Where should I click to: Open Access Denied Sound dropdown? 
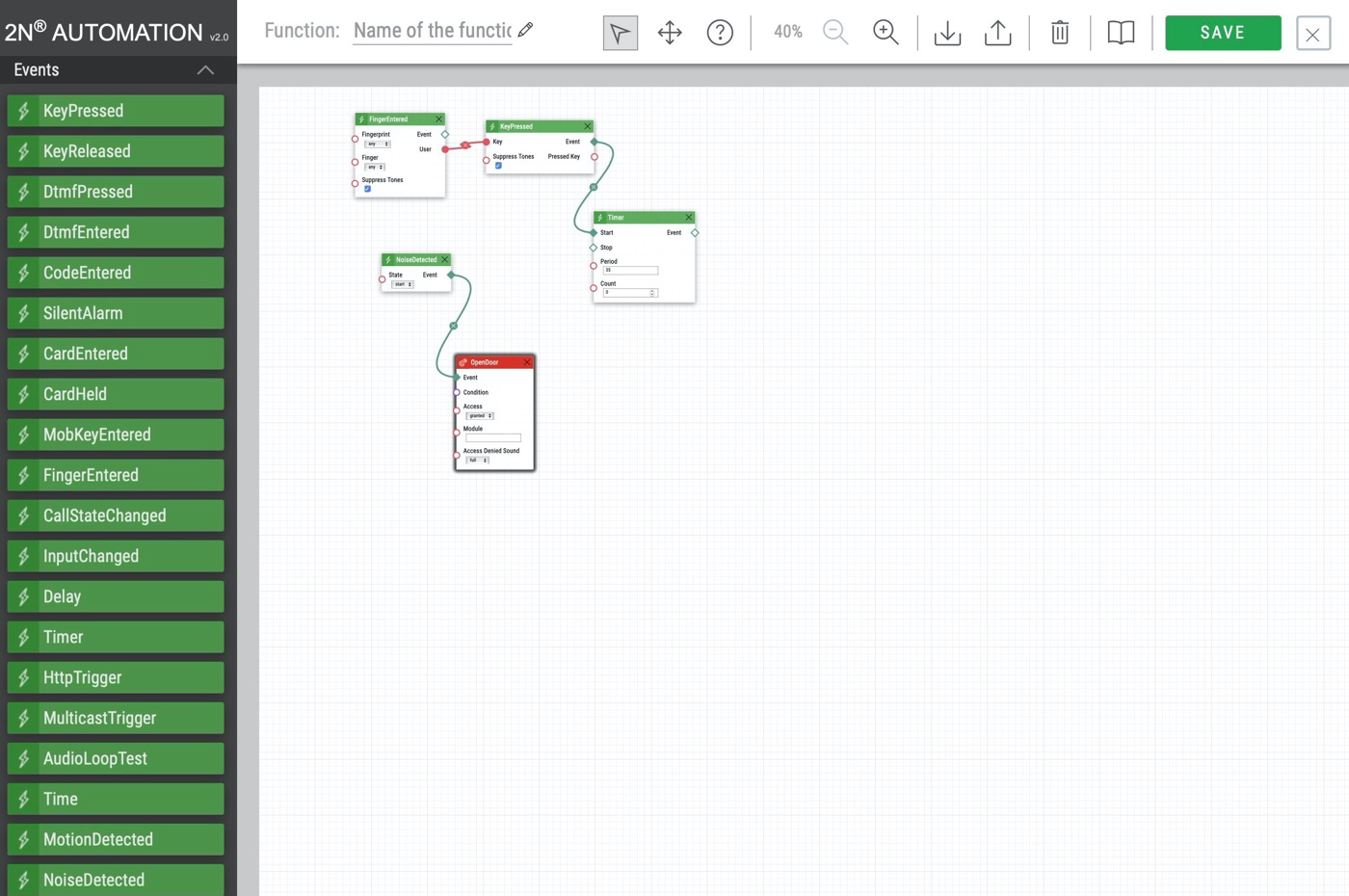point(478,461)
